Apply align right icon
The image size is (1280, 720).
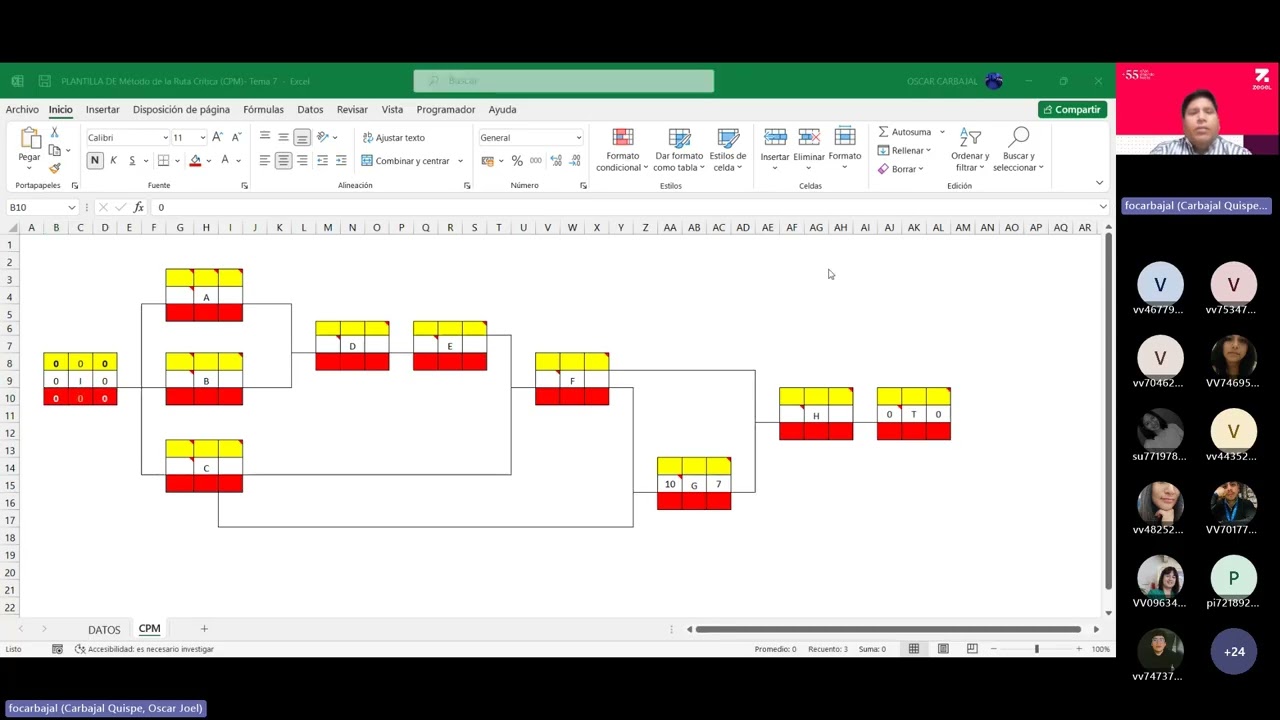tap(302, 160)
